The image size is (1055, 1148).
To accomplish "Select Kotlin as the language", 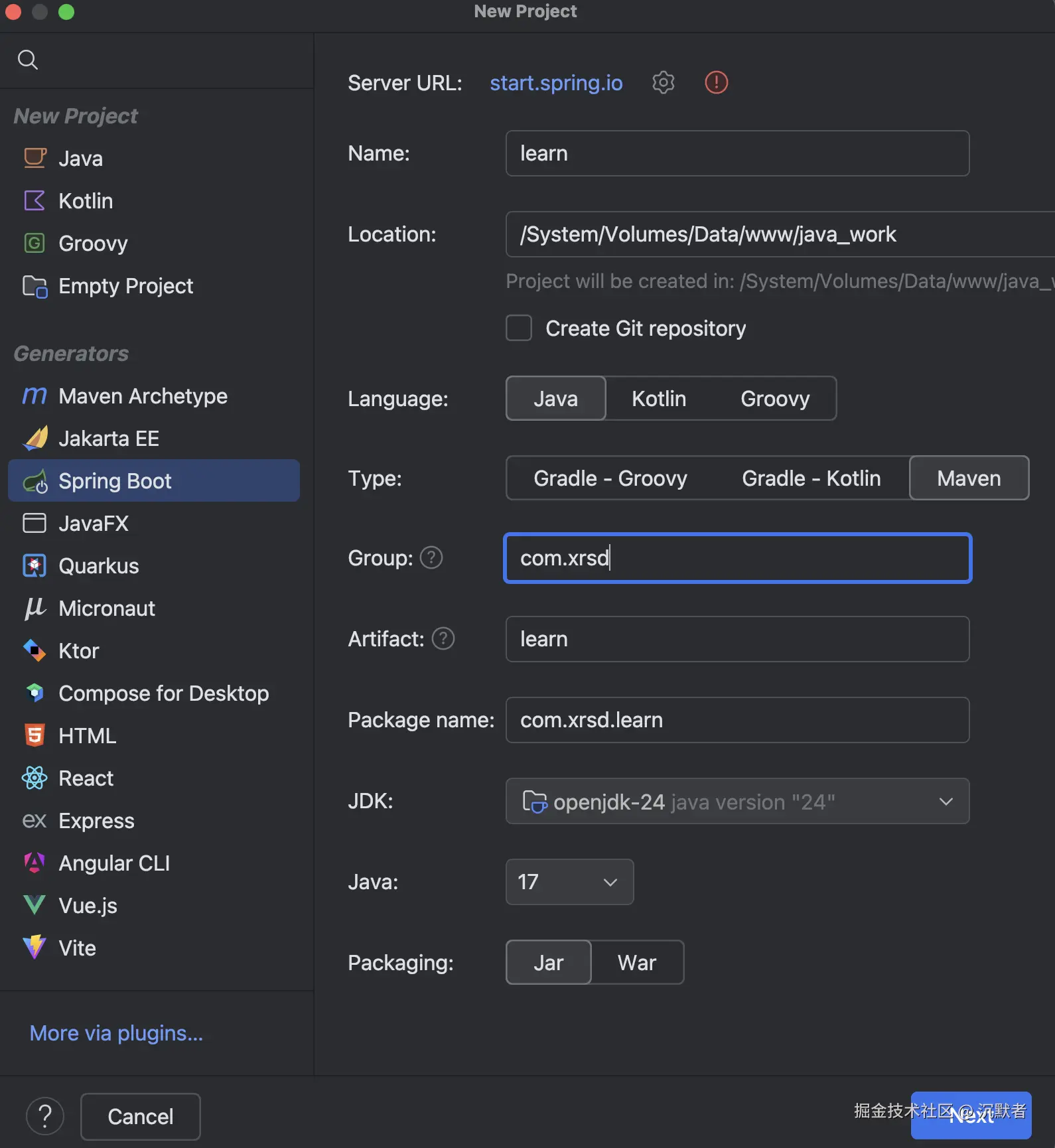I will coord(658,398).
